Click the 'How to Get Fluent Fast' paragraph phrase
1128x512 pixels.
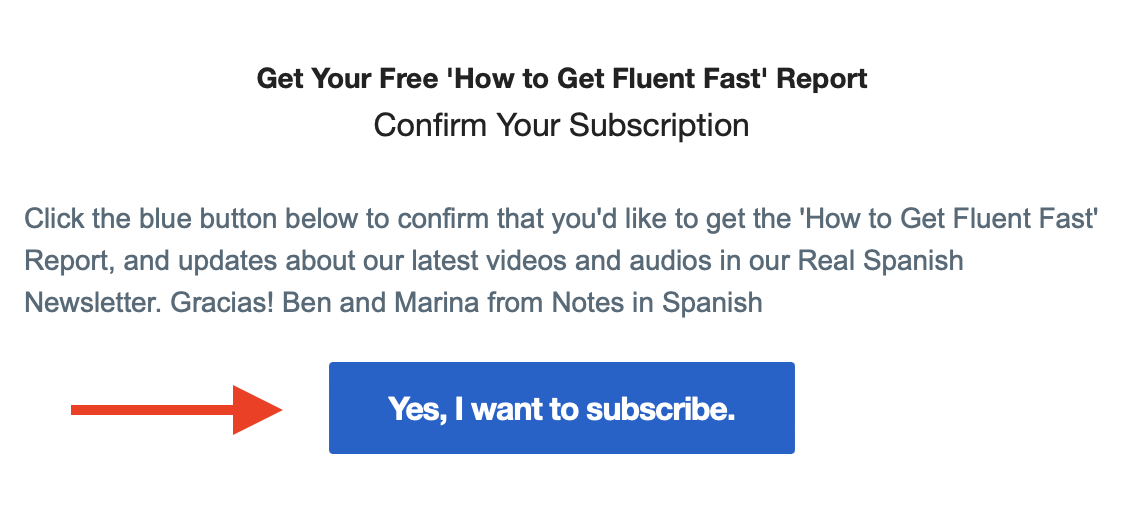(949, 218)
